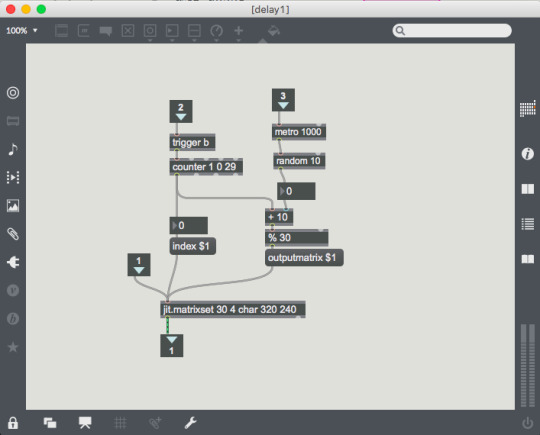Image resolution: width=540 pixels, height=435 pixels.
Task: Click number box below random 10
Action: coord(296,191)
